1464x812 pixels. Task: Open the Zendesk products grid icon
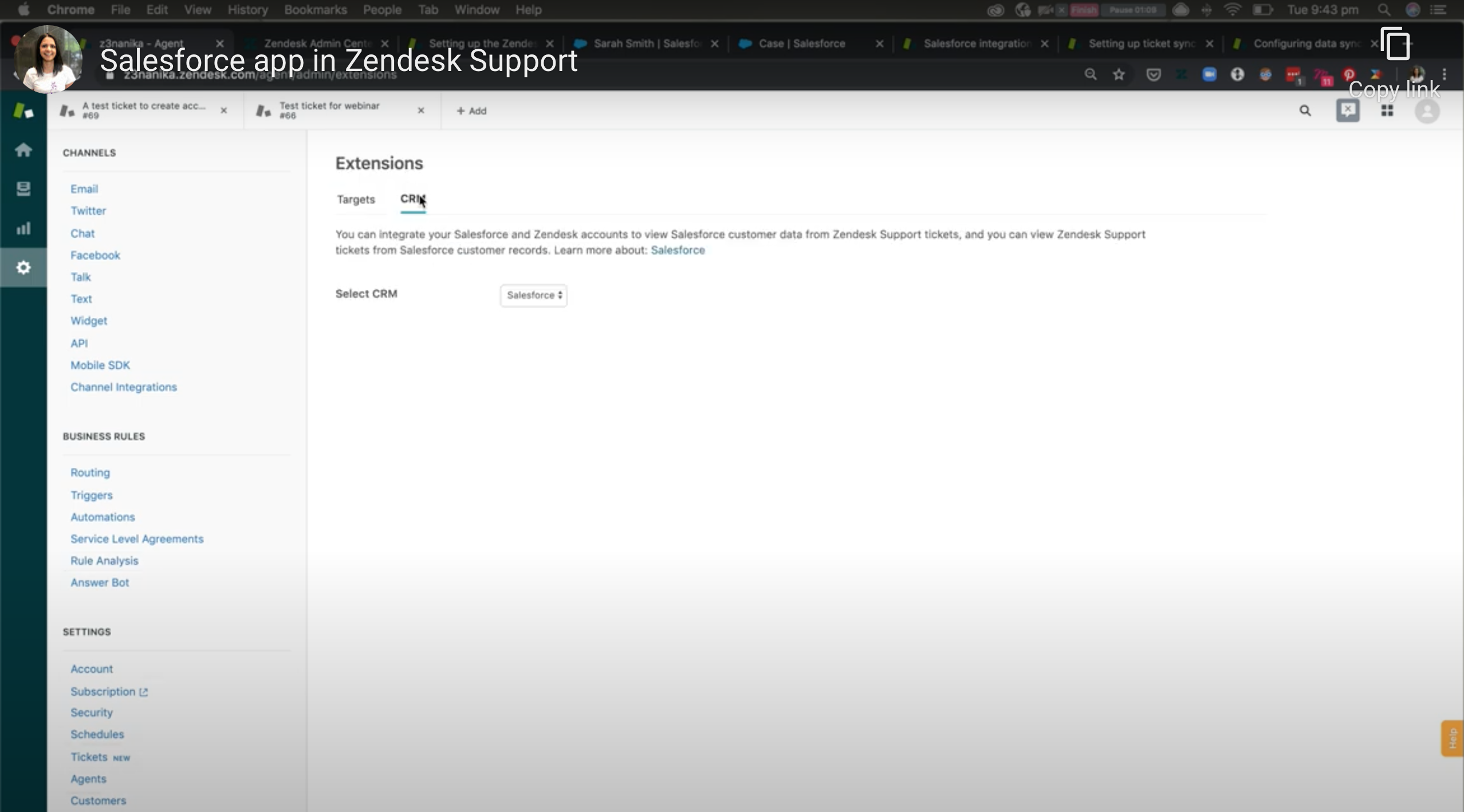(1387, 111)
